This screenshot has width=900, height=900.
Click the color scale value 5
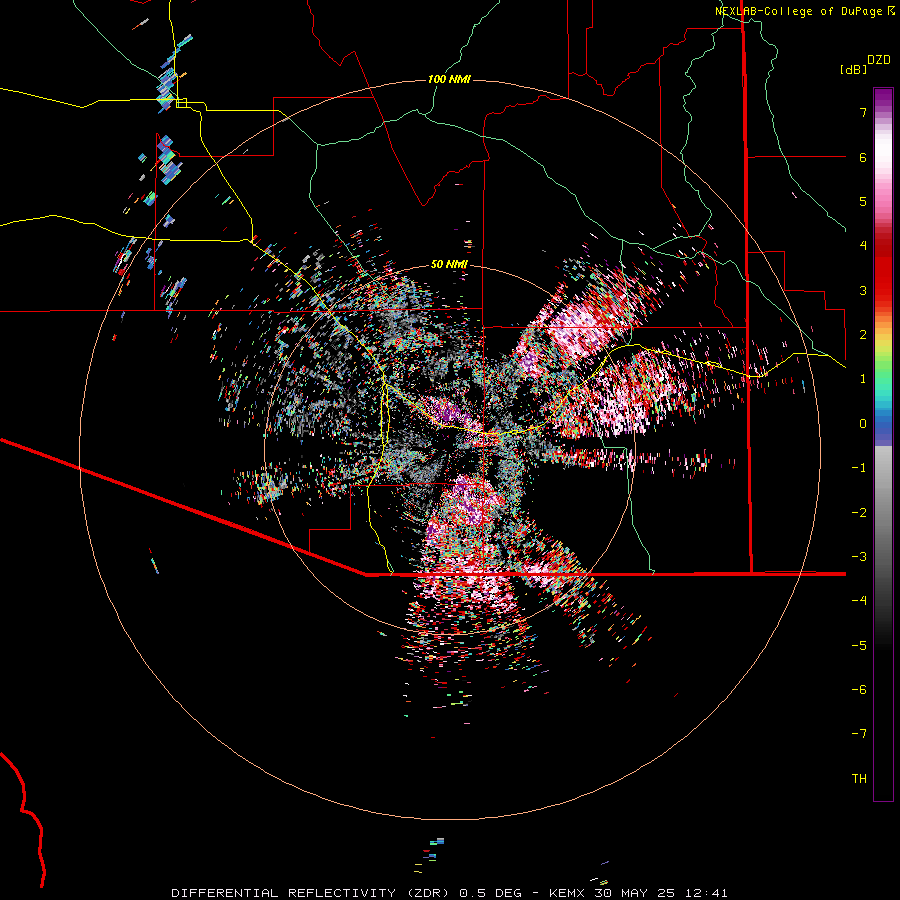[x=863, y=201]
